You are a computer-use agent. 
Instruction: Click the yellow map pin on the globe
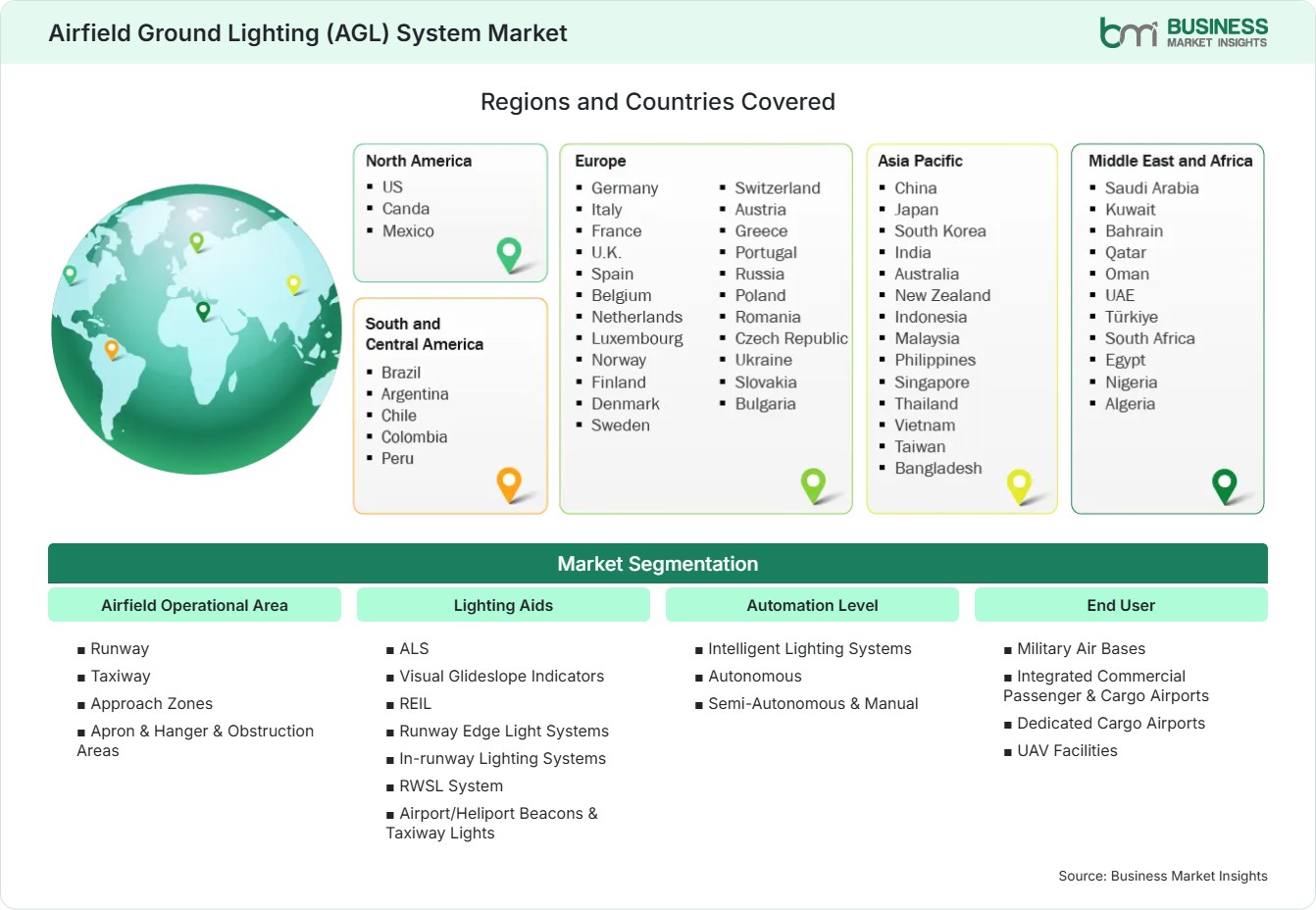click(293, 284)
